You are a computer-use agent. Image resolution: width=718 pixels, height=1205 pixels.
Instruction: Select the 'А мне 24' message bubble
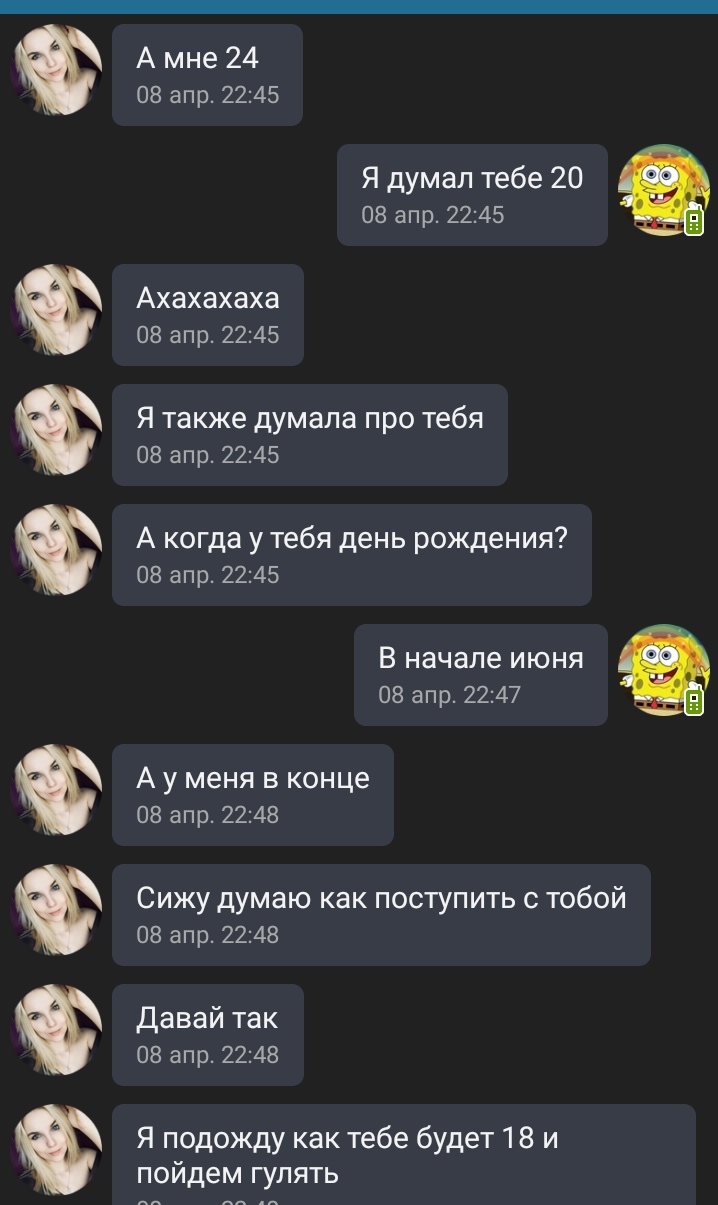point(207,75)
